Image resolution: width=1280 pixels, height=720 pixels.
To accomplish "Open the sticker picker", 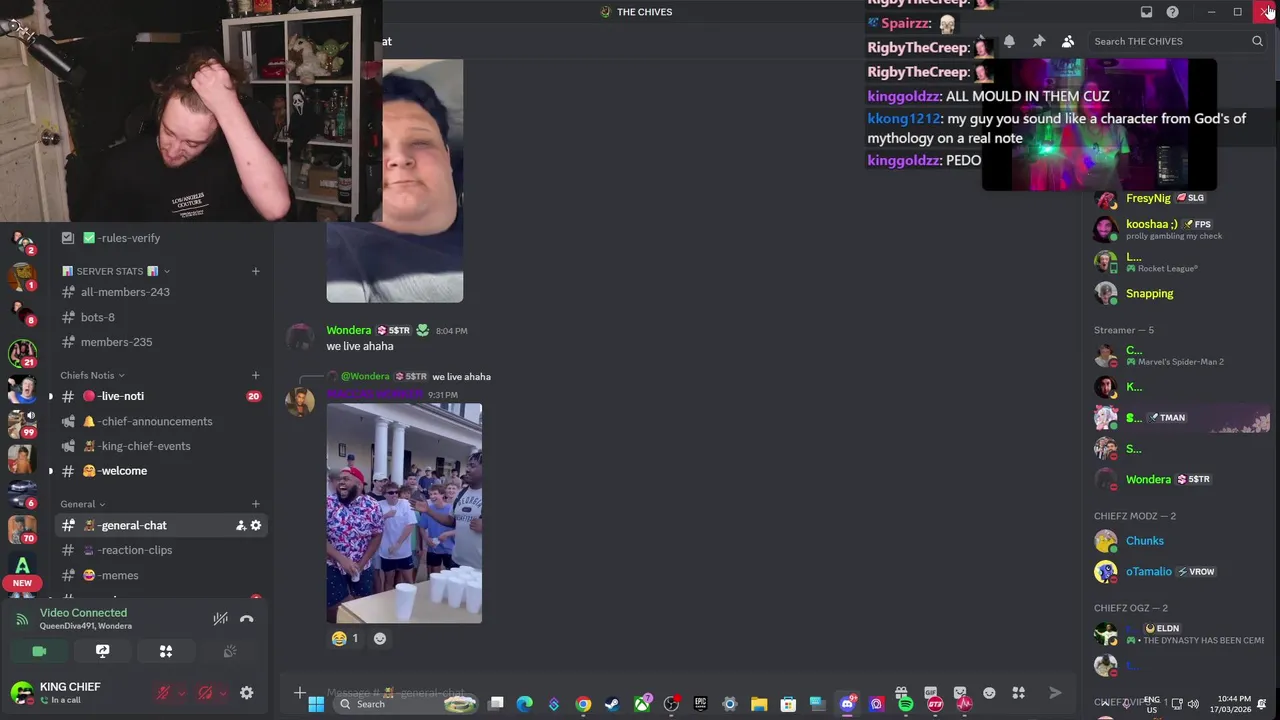I will 960,692.
